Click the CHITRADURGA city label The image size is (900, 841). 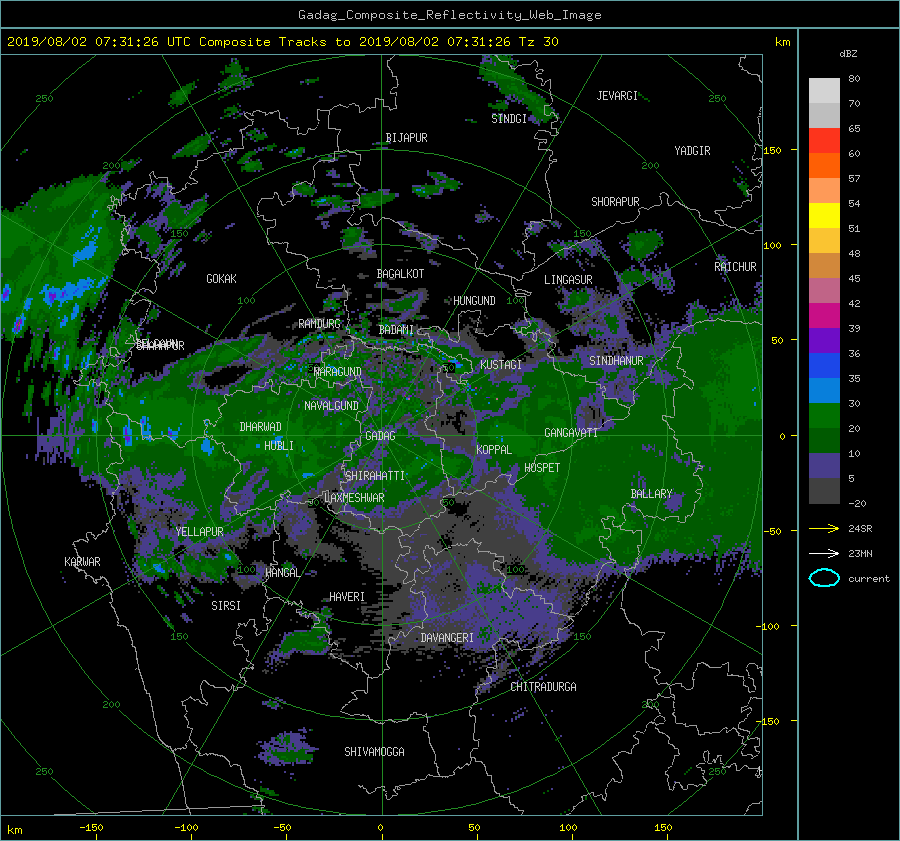[x=544, y=687]
